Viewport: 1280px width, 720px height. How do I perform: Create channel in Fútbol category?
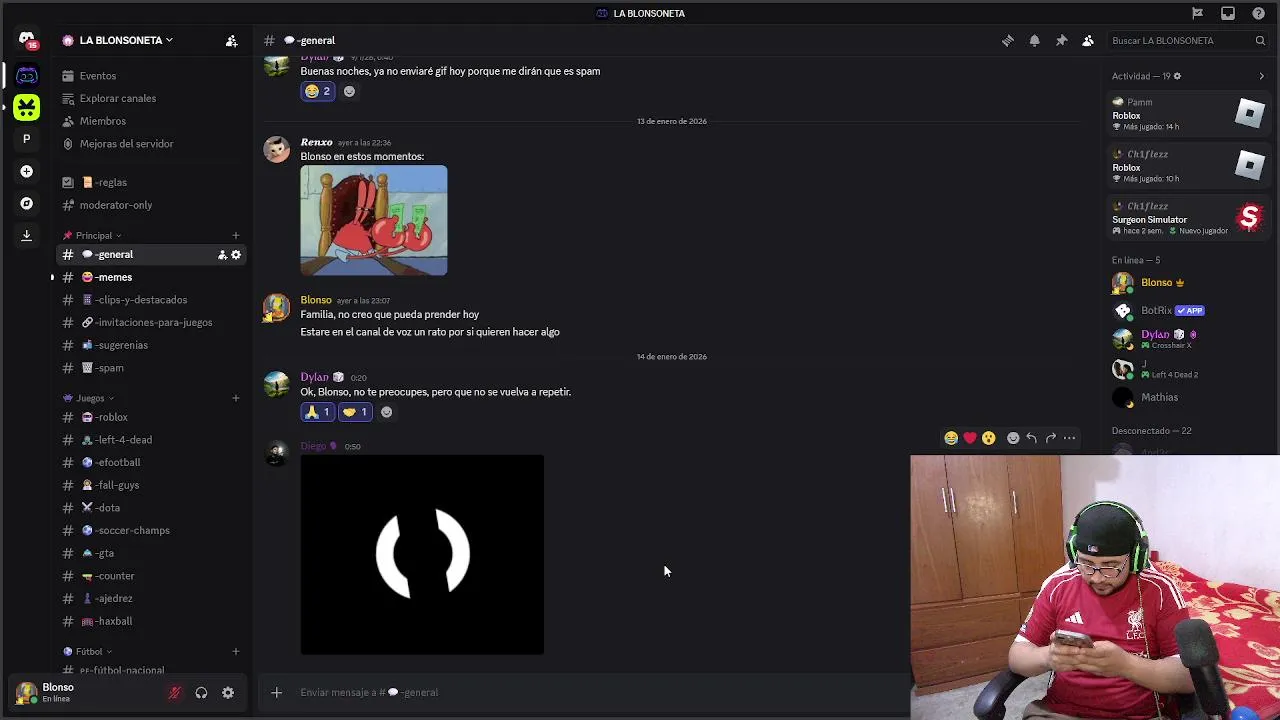236,652
